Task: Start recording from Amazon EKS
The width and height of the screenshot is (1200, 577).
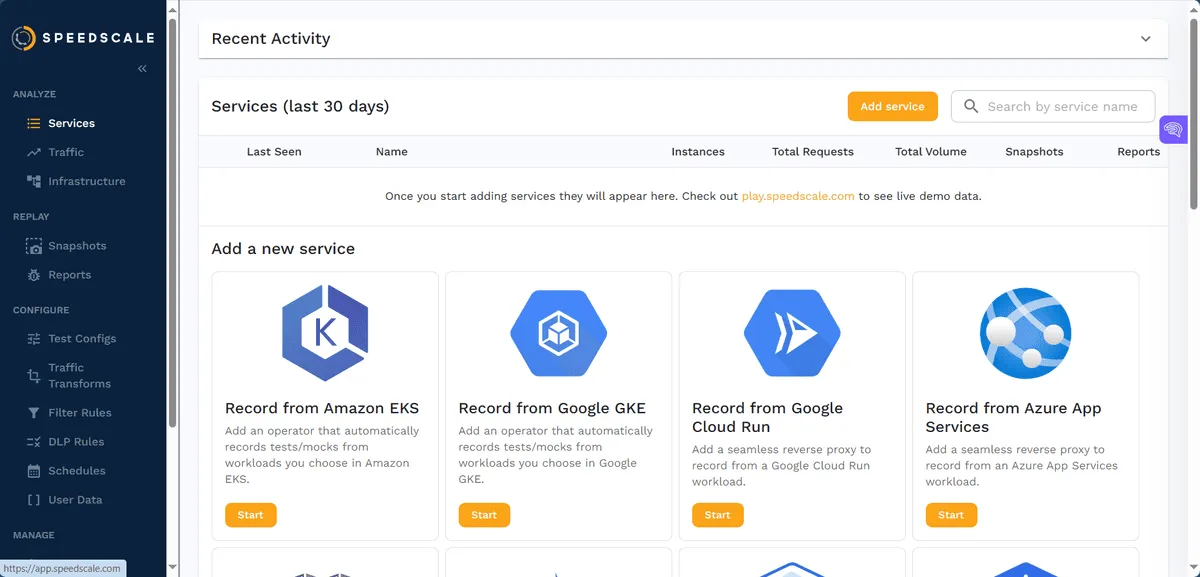Action: (x=250, y=515)
